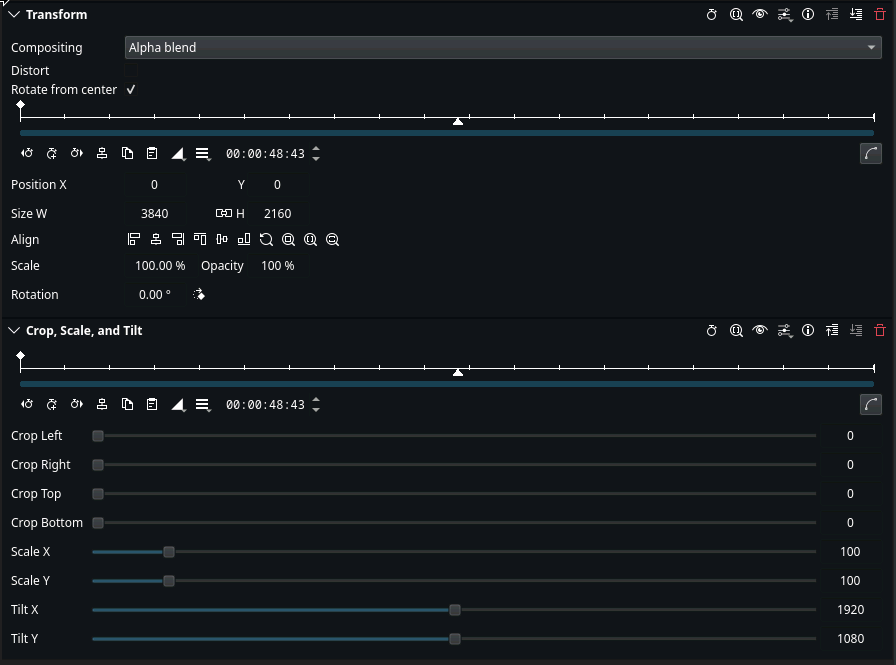Disable the Transform effect via eye icon
This screenshot has height=665, width=896.
click(x=759, y=14)
